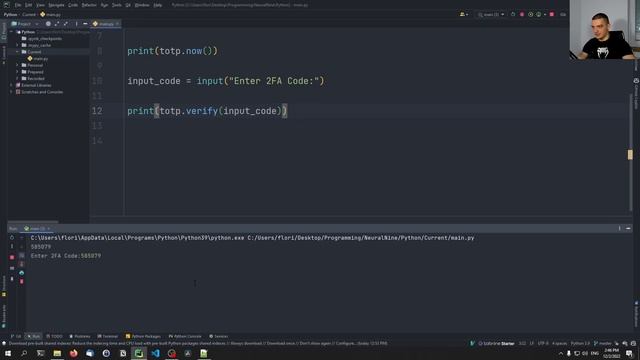640x360 pixels.
Task: Open the Tools menu
Action: 116,5
